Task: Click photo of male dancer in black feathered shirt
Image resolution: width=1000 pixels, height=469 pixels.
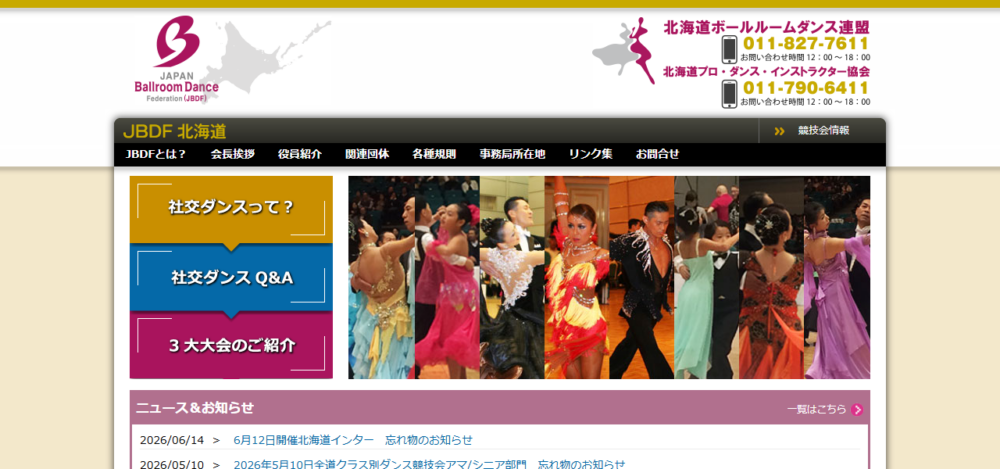Action: pyautogui.click(x=642, y=278)
